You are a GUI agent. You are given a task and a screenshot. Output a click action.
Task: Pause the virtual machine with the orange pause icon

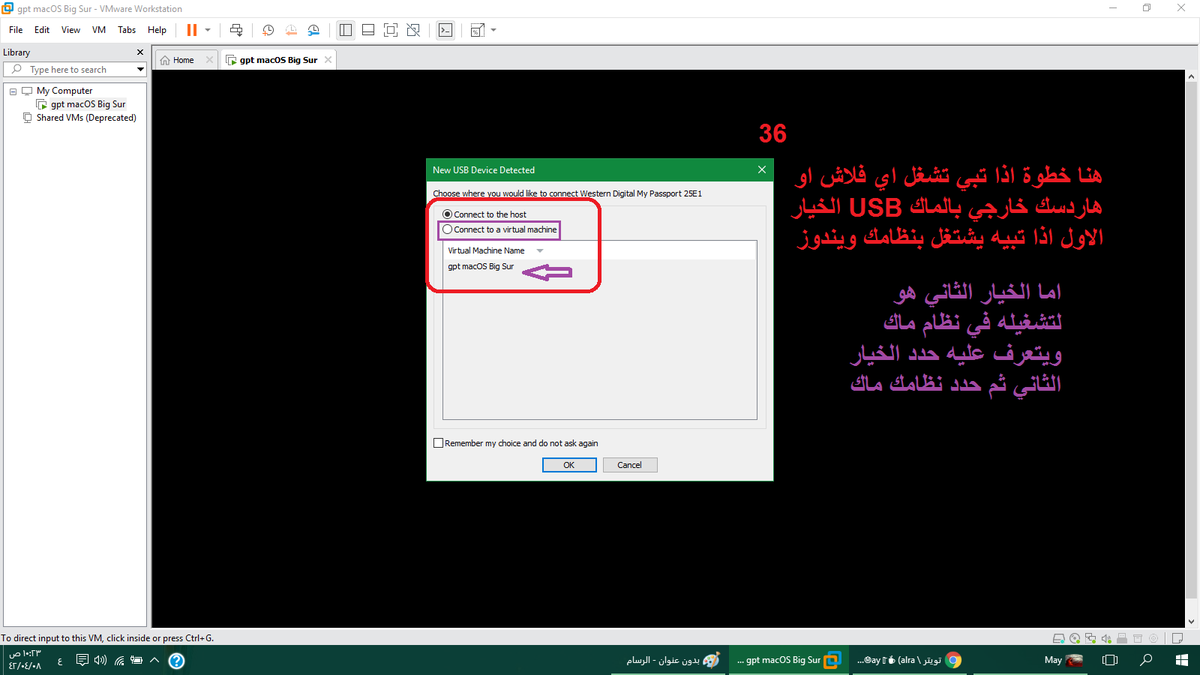[x=192, y=30]
